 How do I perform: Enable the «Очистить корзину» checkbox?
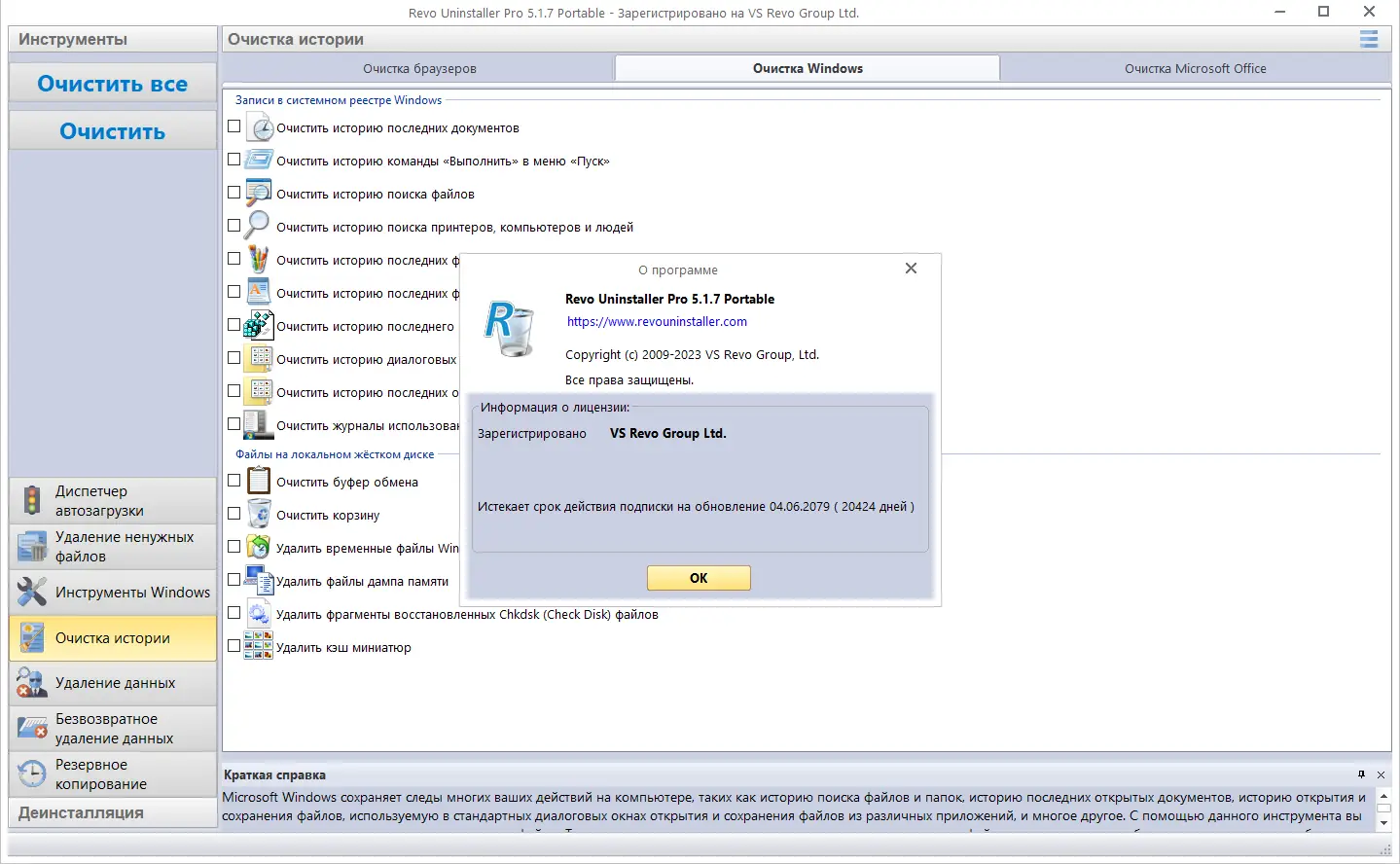pyautogui.click(x=233, y=514)
